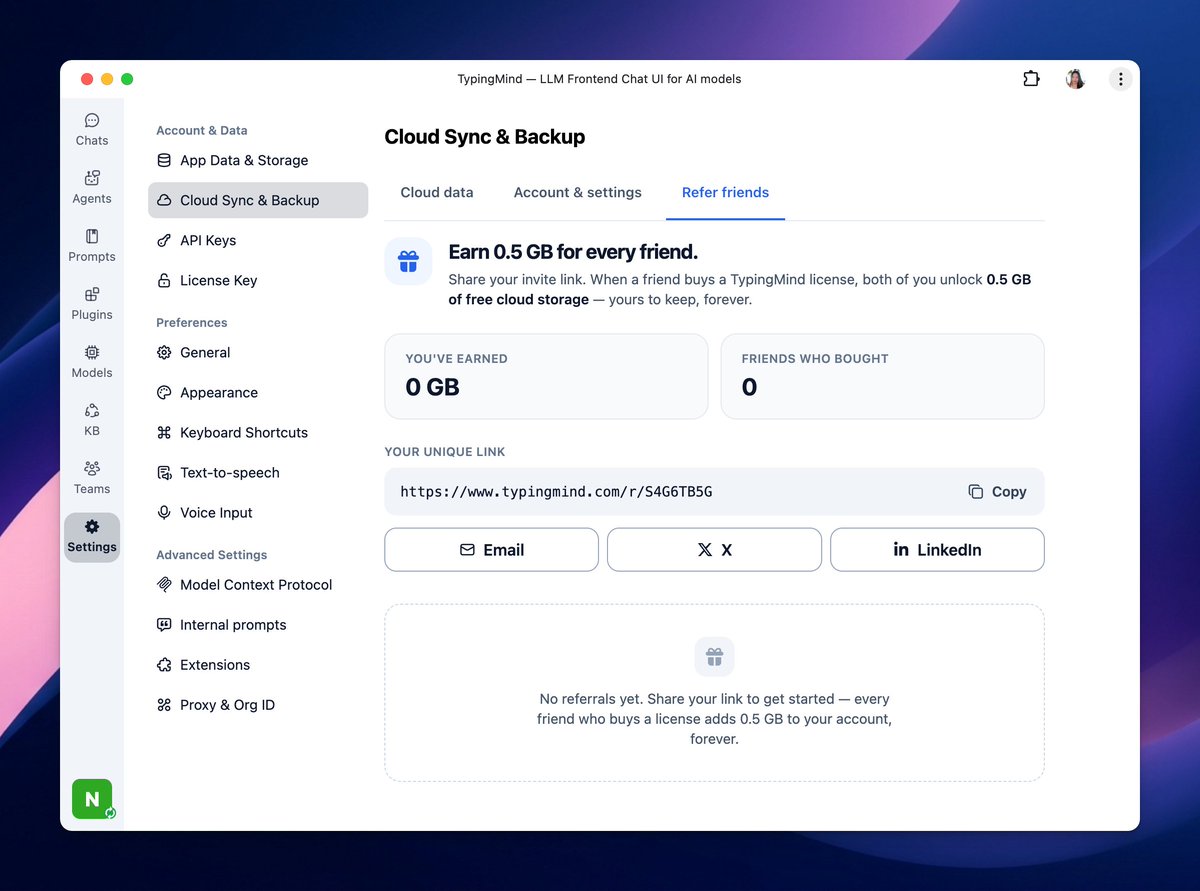Open Appearance preferences

tap(258, 392)
